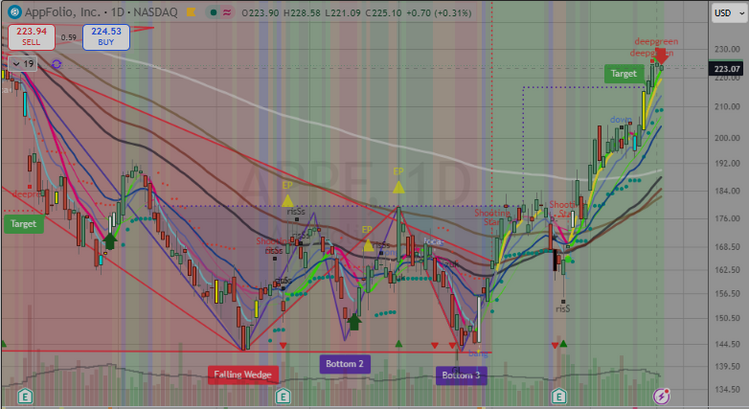The height and width of the screenshot is (409, 749).
Task: Click the 134.50 price axis label
Action: pos(727,389)
